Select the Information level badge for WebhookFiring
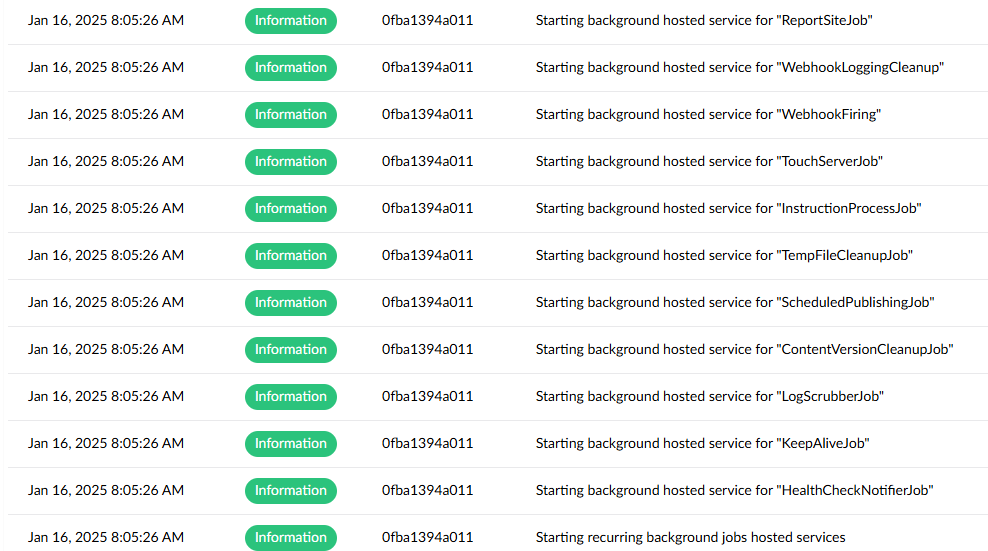The width and height of the screenshot is (988, 551). click(x=290, y=114)
